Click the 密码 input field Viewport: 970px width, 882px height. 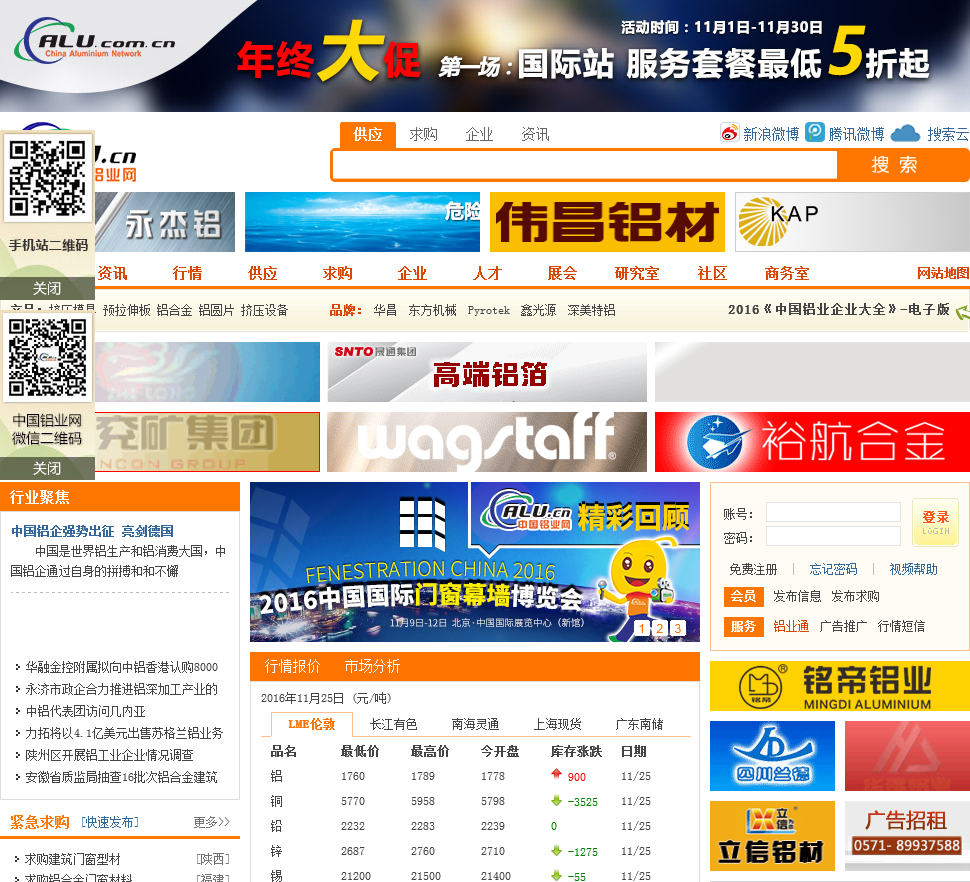pos(833,536)
